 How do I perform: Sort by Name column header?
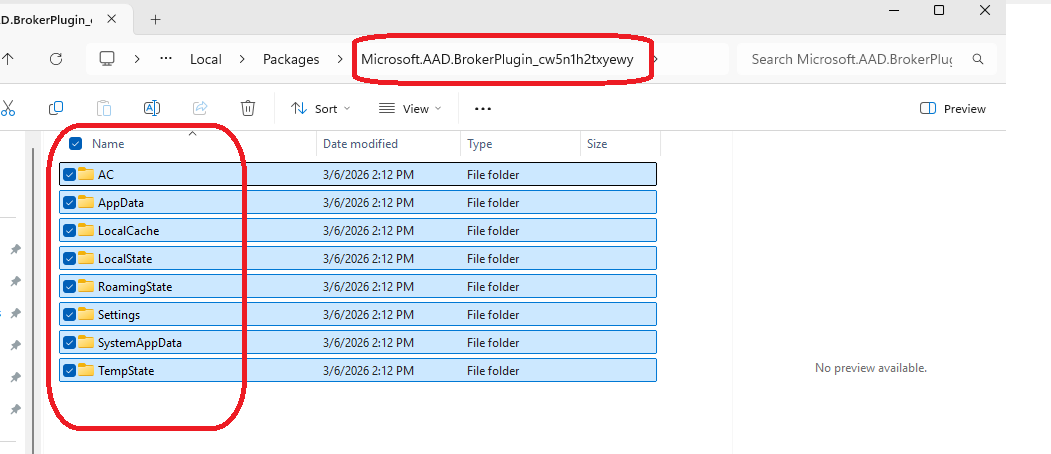(x=108, y=144)
